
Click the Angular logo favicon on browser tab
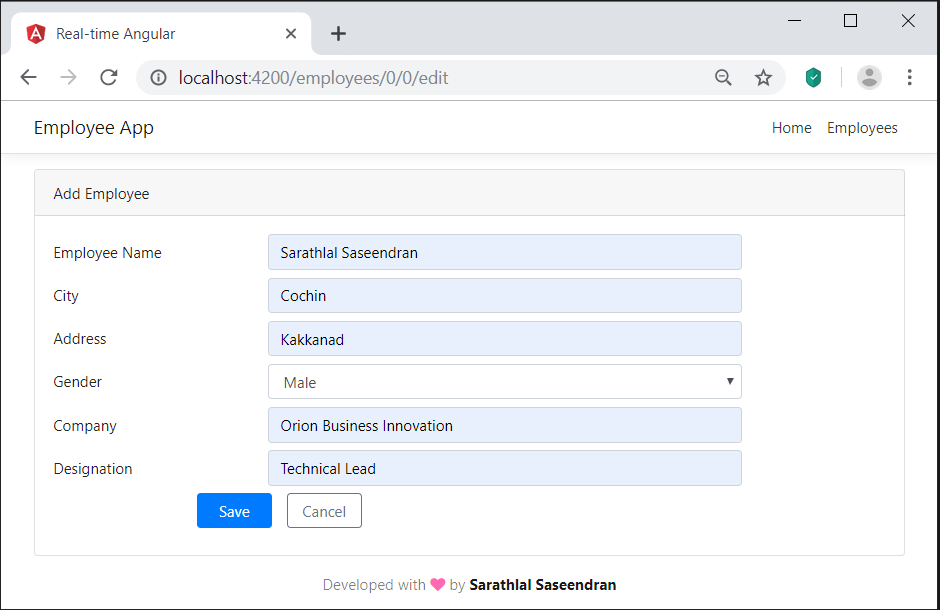tap(35, 32)
